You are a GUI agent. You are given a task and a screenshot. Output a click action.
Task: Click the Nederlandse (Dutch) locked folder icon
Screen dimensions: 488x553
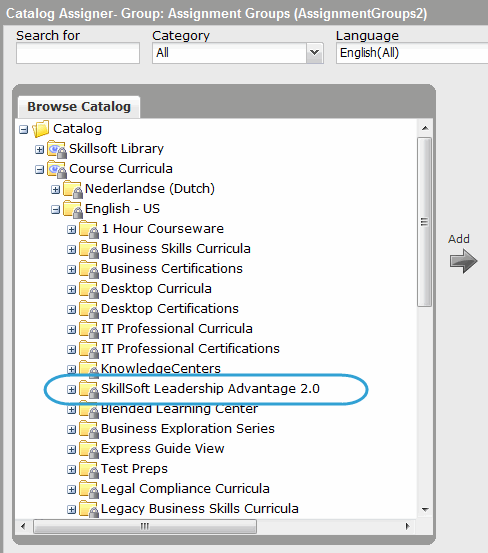pos(73,189)
